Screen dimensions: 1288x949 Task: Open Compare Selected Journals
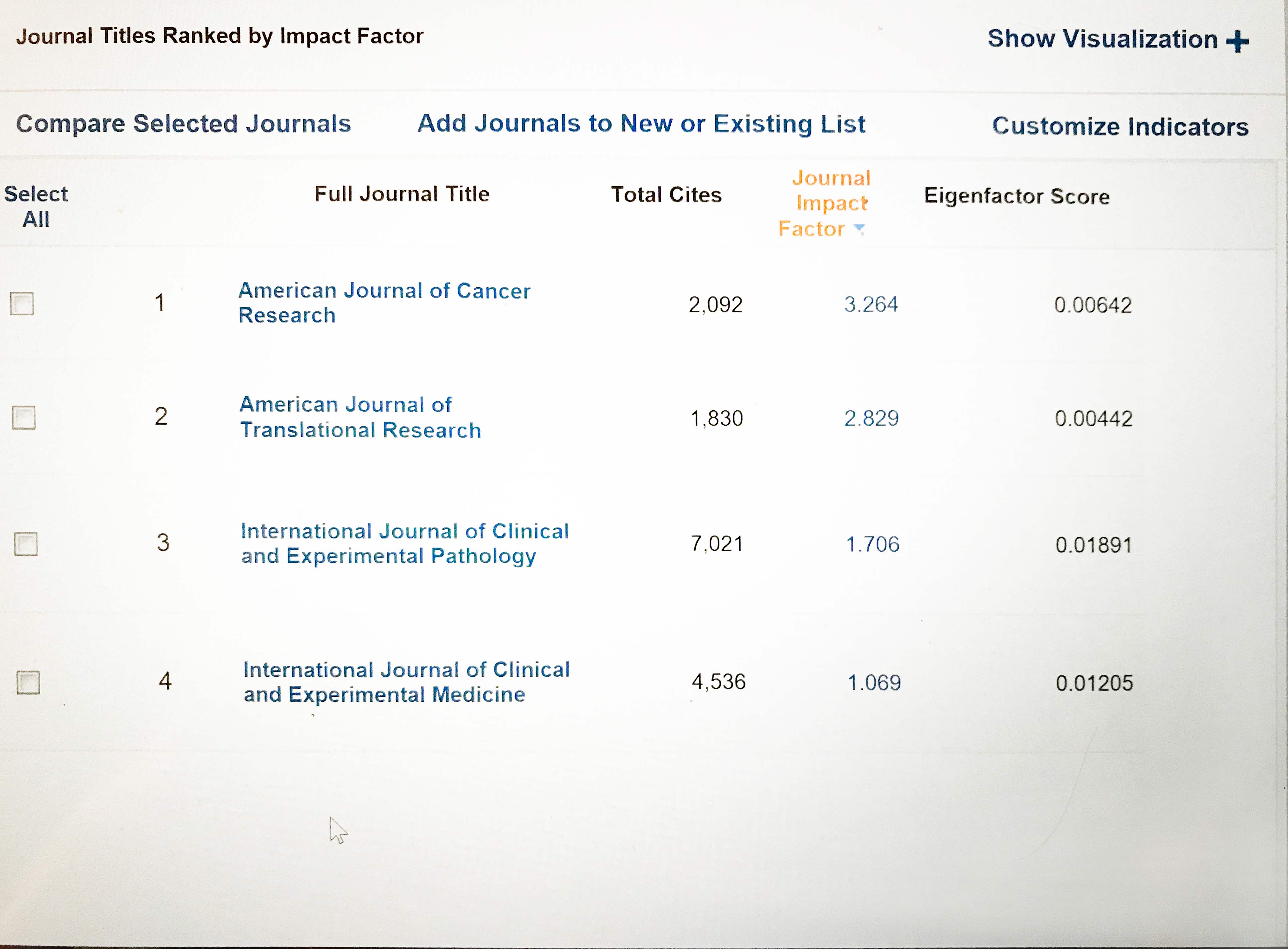183,123
